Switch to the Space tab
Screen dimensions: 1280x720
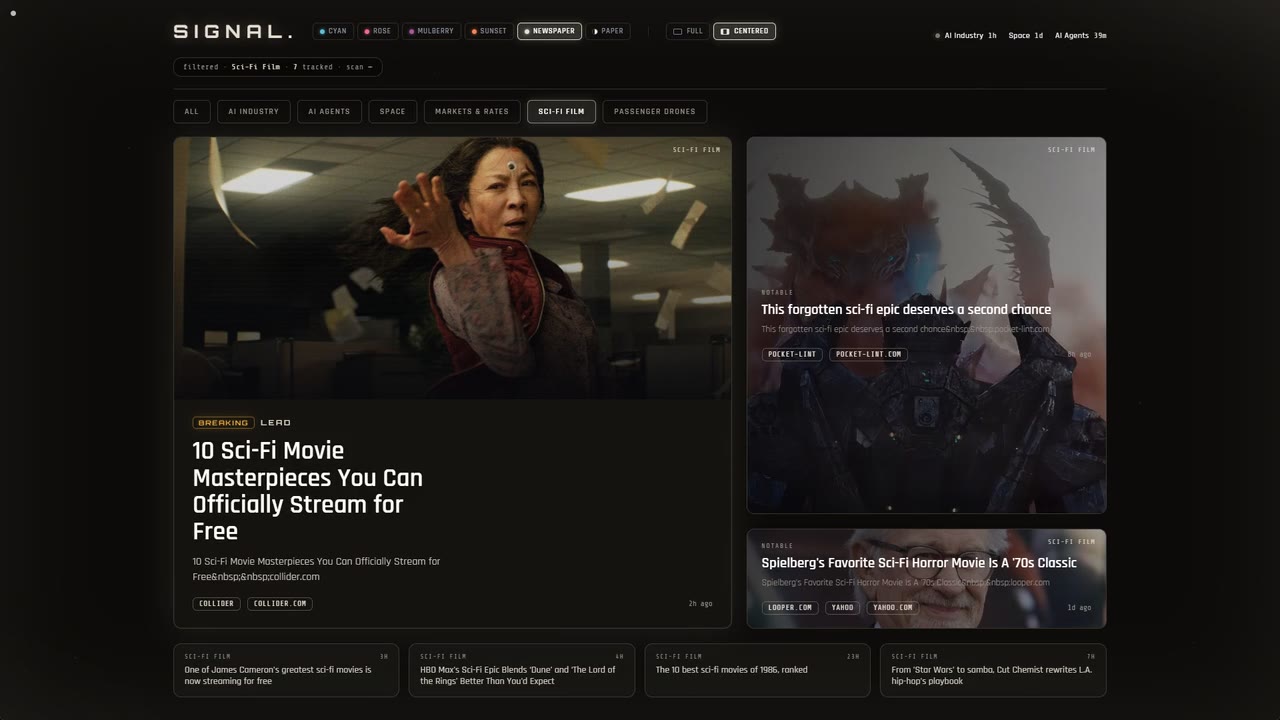(x=392, y=111)
